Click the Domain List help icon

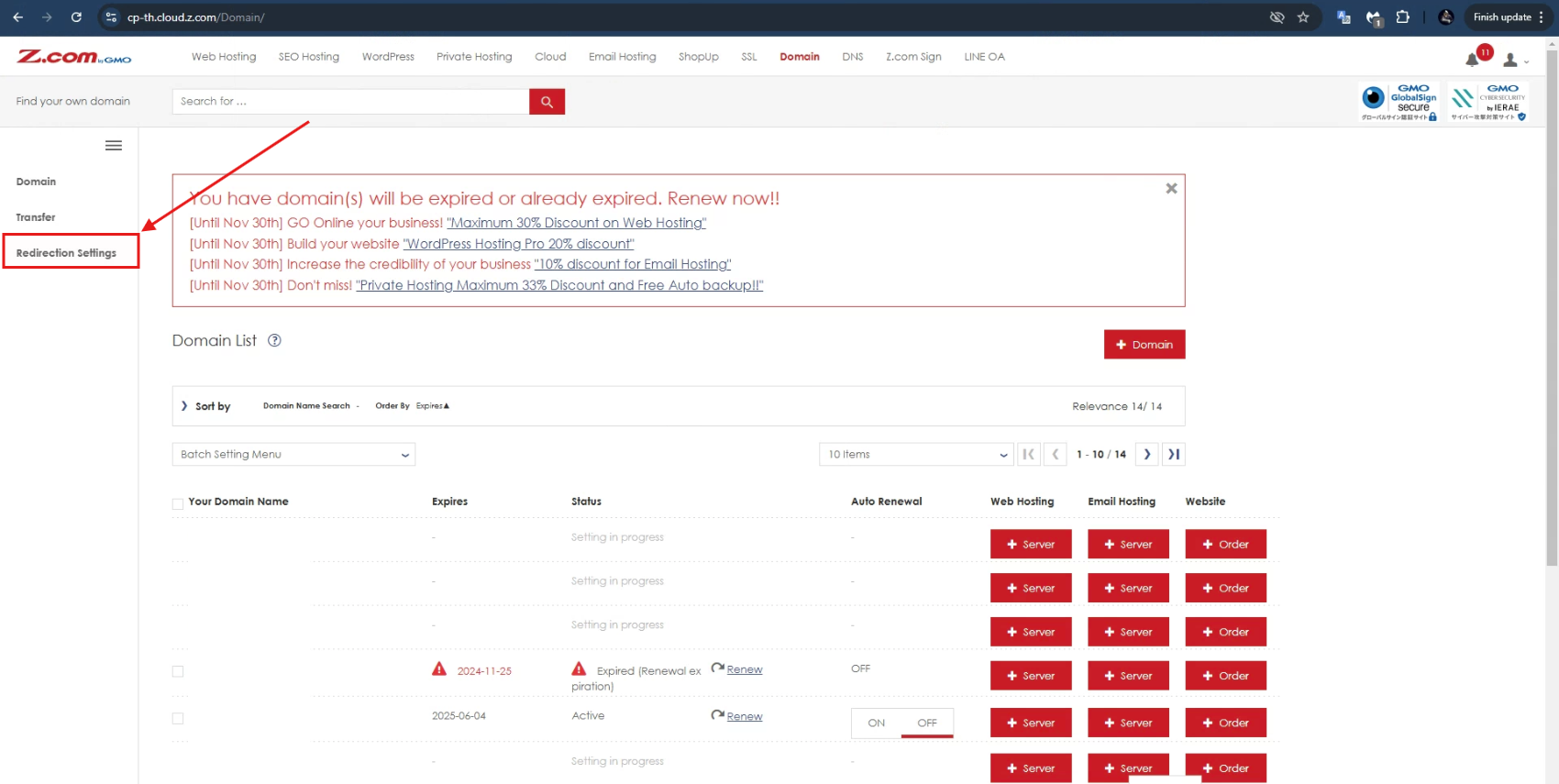pyautogui.click(x=274, y=340)
